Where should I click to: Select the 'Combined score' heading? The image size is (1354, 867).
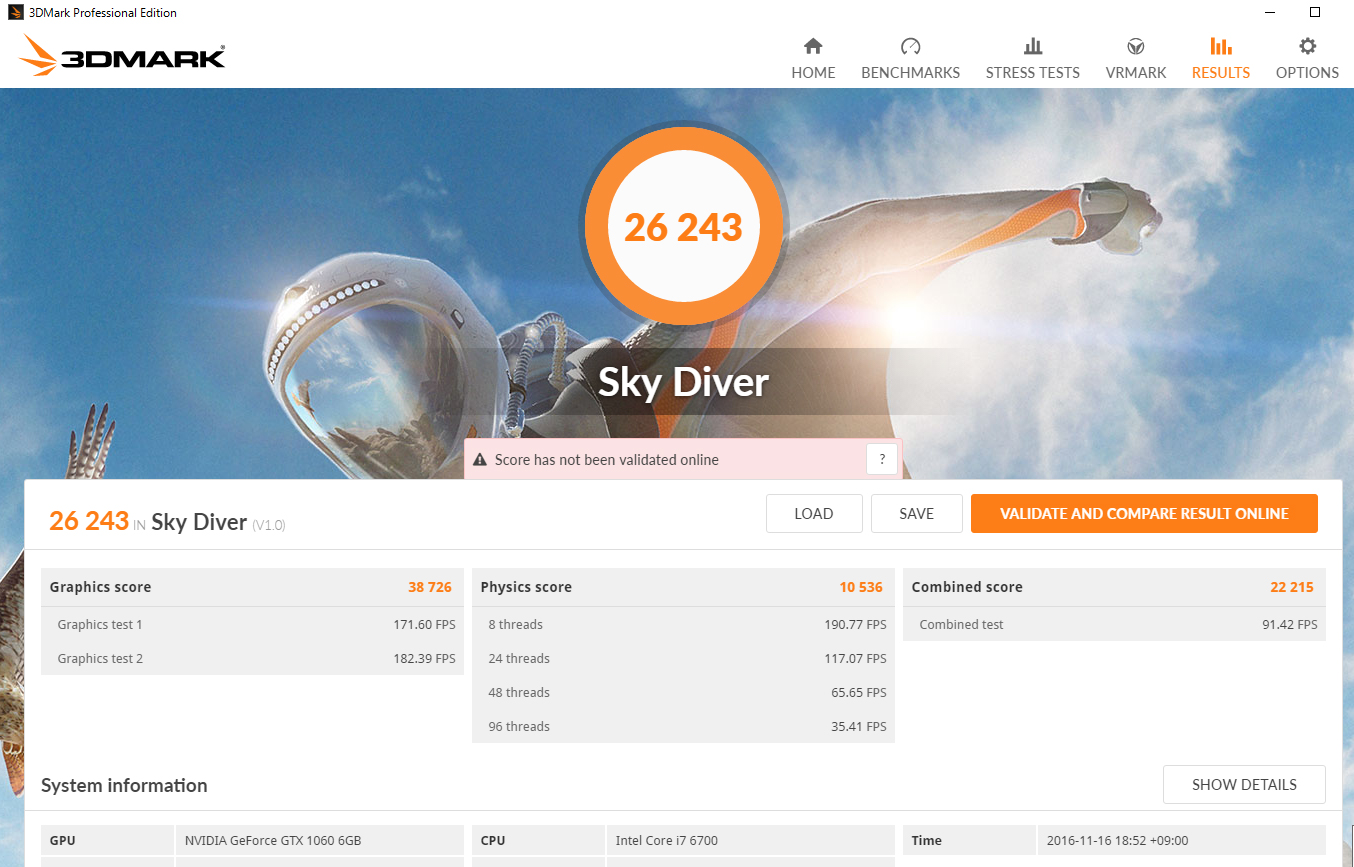click(x=967, y=587)
